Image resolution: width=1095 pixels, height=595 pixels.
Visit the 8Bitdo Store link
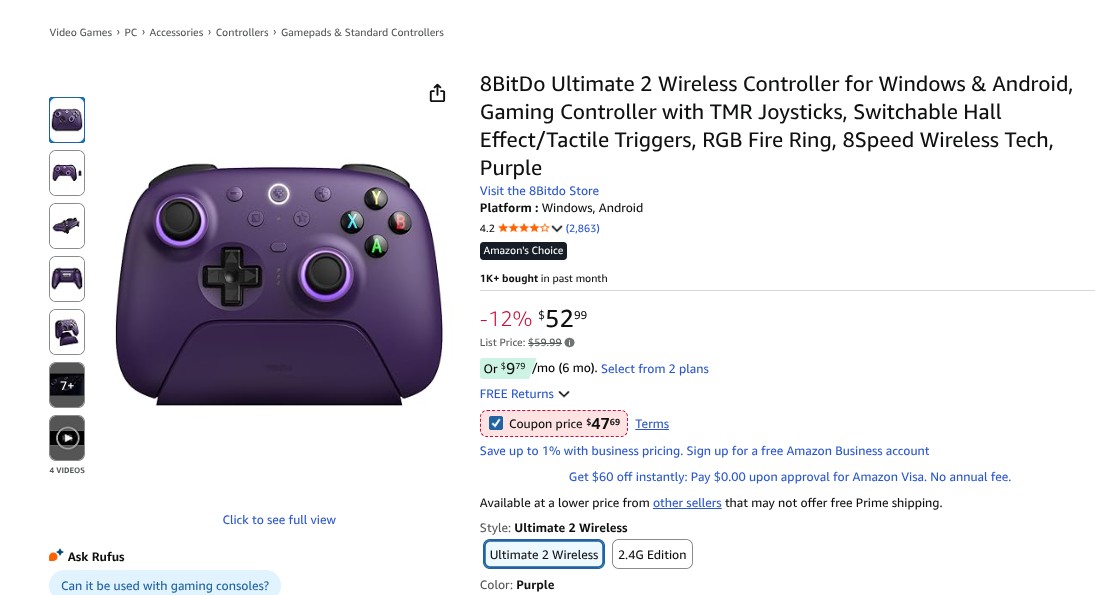click(x=539, y=191)
